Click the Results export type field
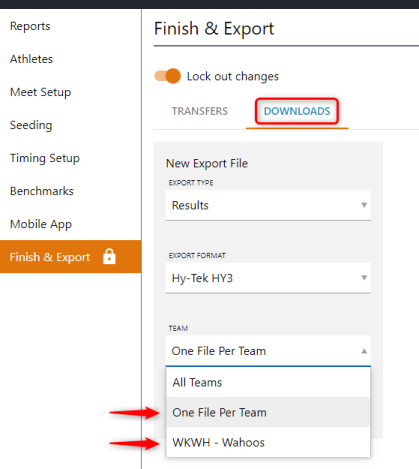Viewport: 419px width, 469px height. pyautogui.click(x=268, y=205)
